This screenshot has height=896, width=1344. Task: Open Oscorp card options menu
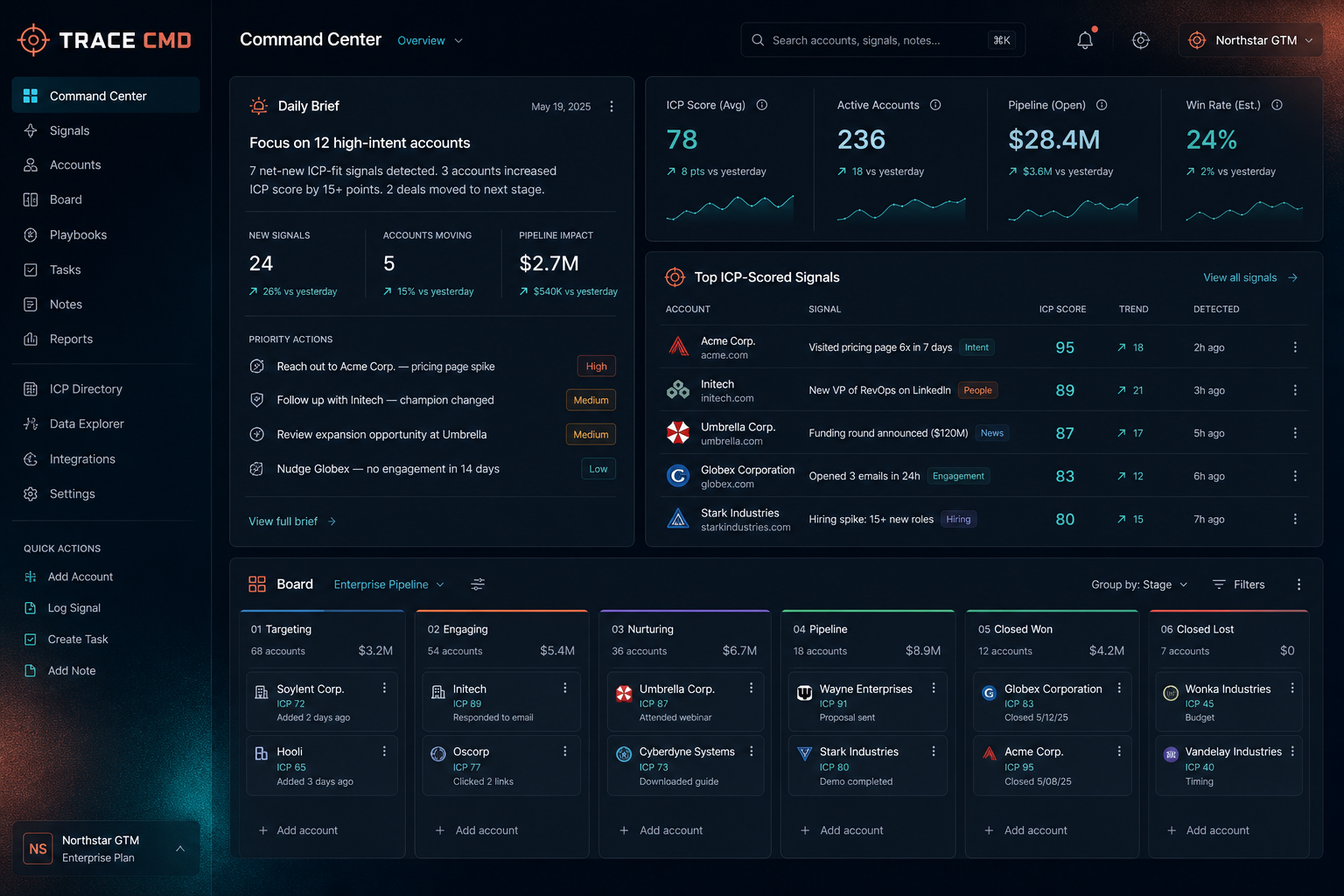click(x=564, y=752)
